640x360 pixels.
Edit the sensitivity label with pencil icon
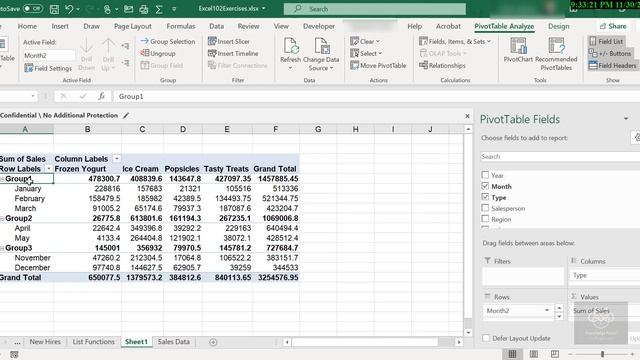(x=126, y=116)
